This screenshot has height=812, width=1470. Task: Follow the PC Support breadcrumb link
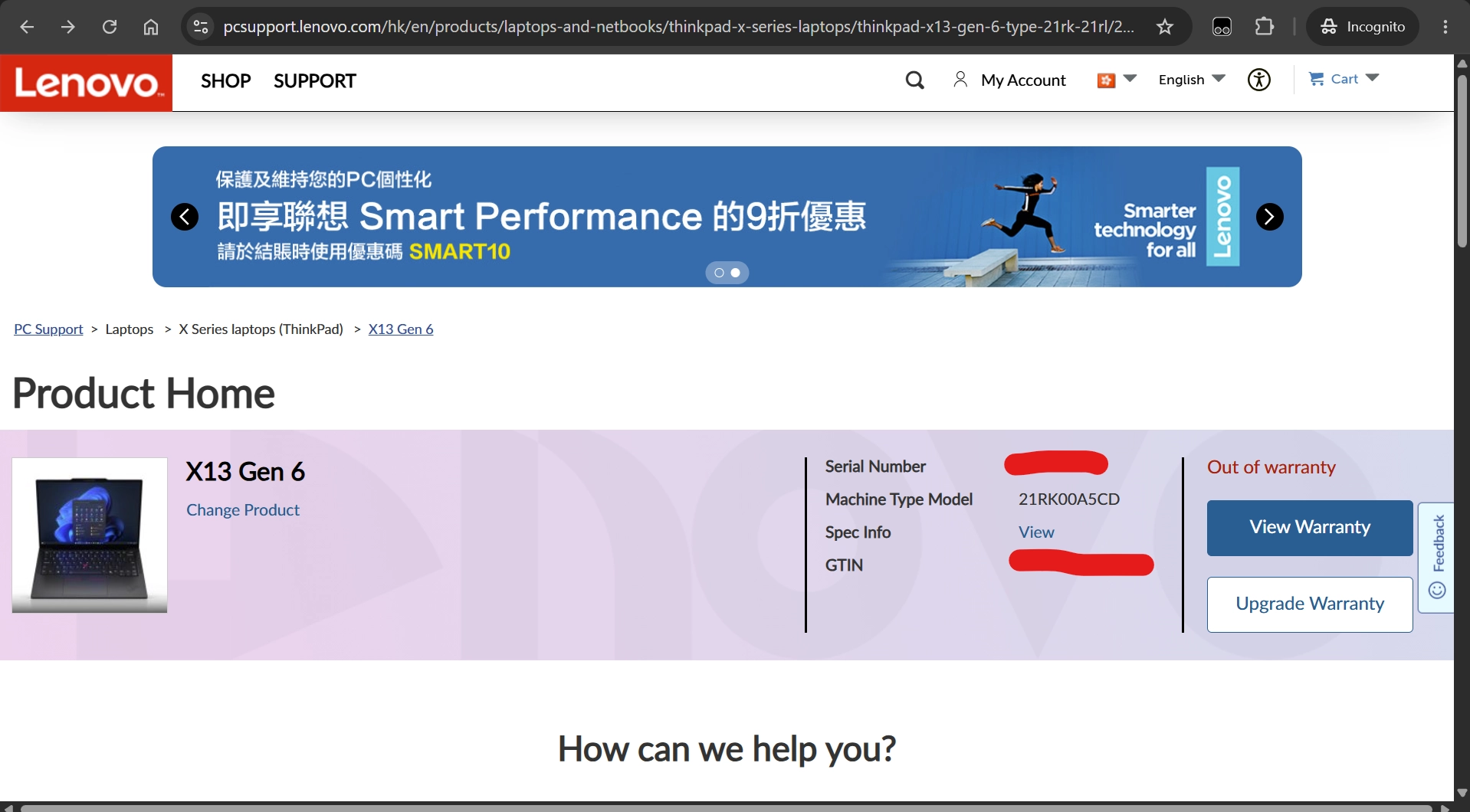pos(48,329)
